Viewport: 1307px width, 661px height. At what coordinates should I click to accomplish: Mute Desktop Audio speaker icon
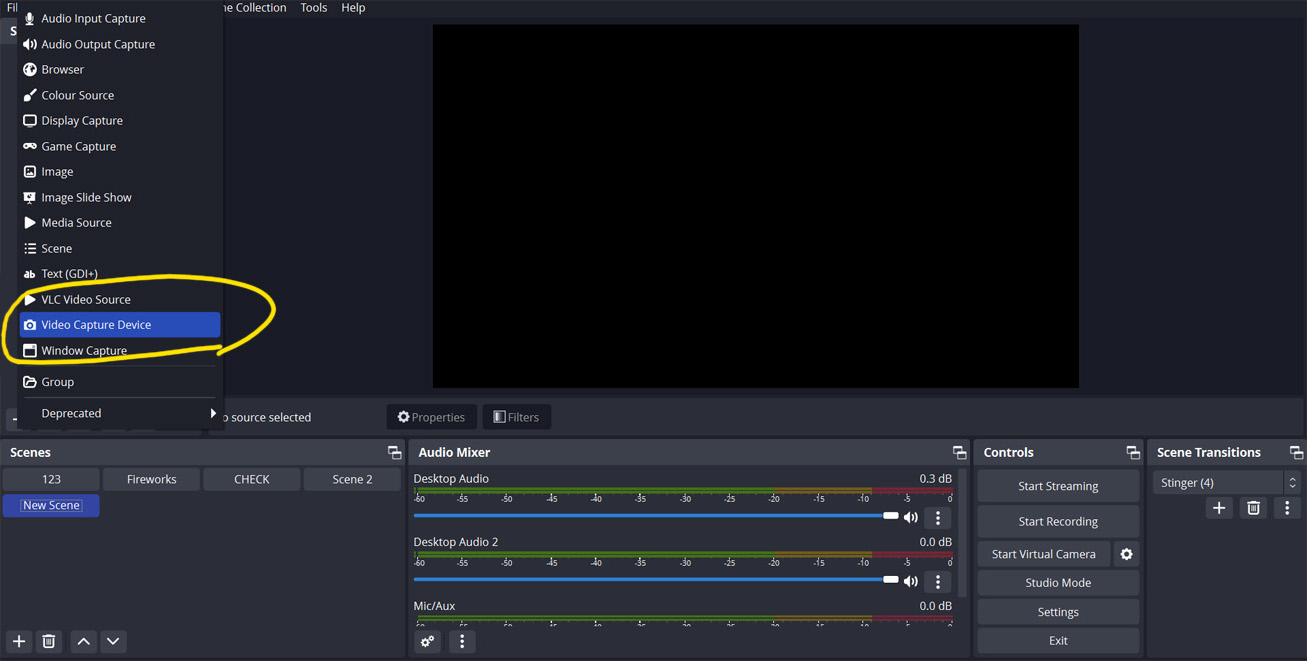(x=911, y=517)
